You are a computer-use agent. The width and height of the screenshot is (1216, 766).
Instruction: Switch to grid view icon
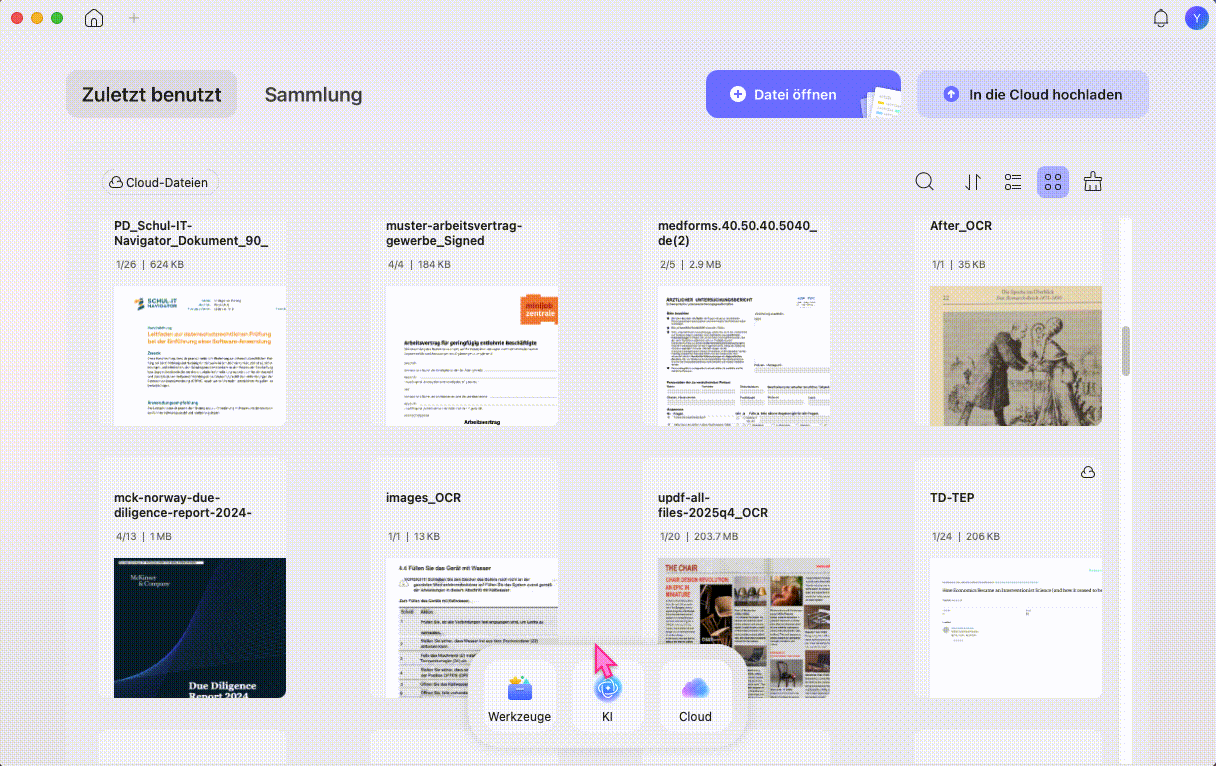[x=1053, y=182]
